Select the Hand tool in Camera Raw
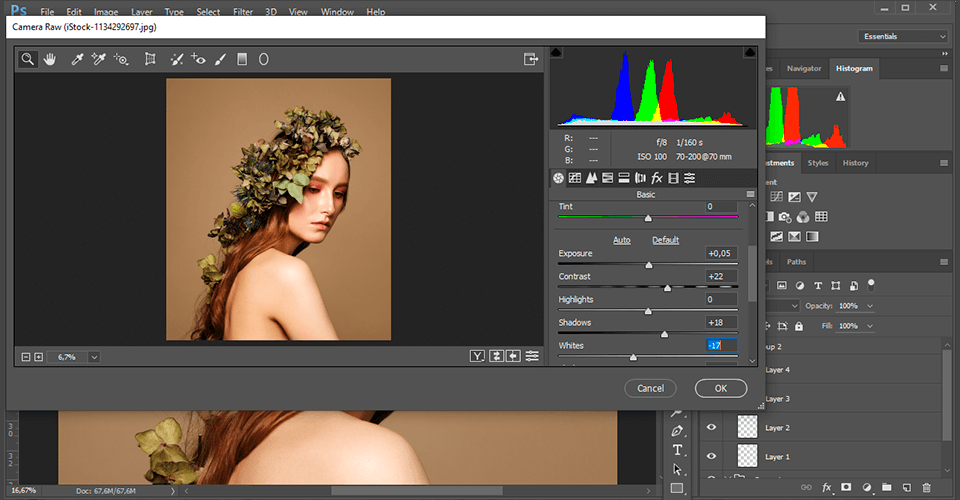Image resolution: width=960 pixels, height=500 pixels. [49, 59]
